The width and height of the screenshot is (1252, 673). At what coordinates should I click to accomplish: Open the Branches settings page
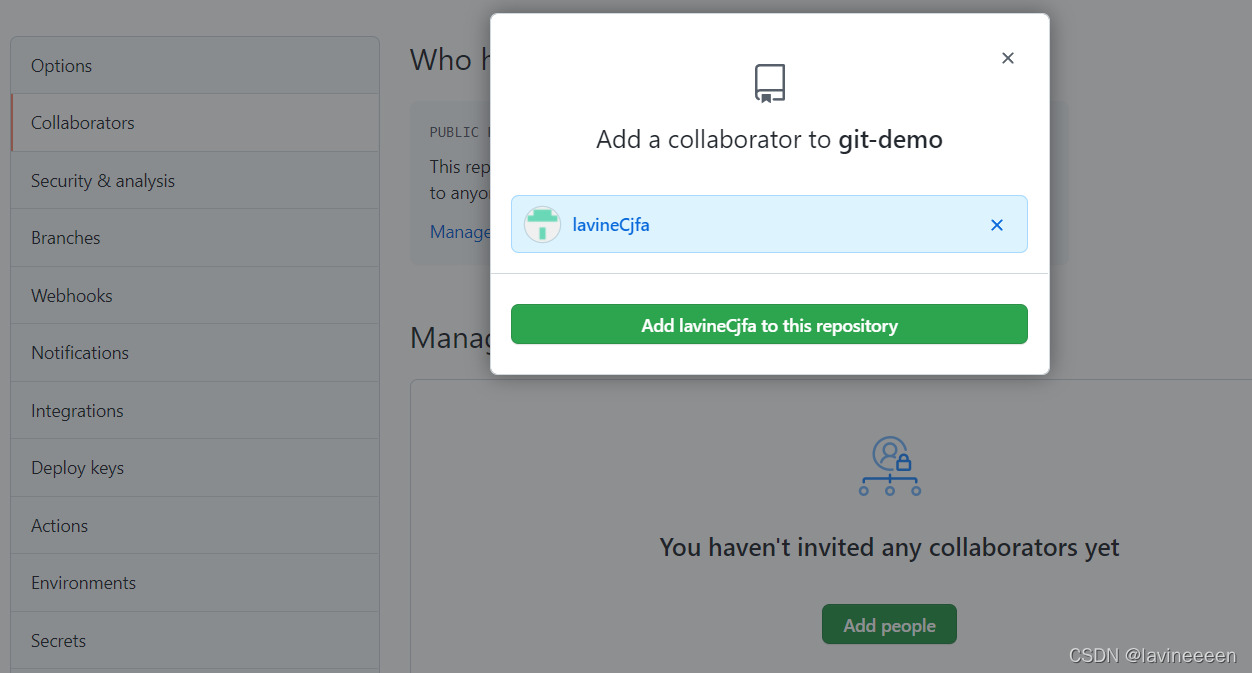[x=195, y=238]
